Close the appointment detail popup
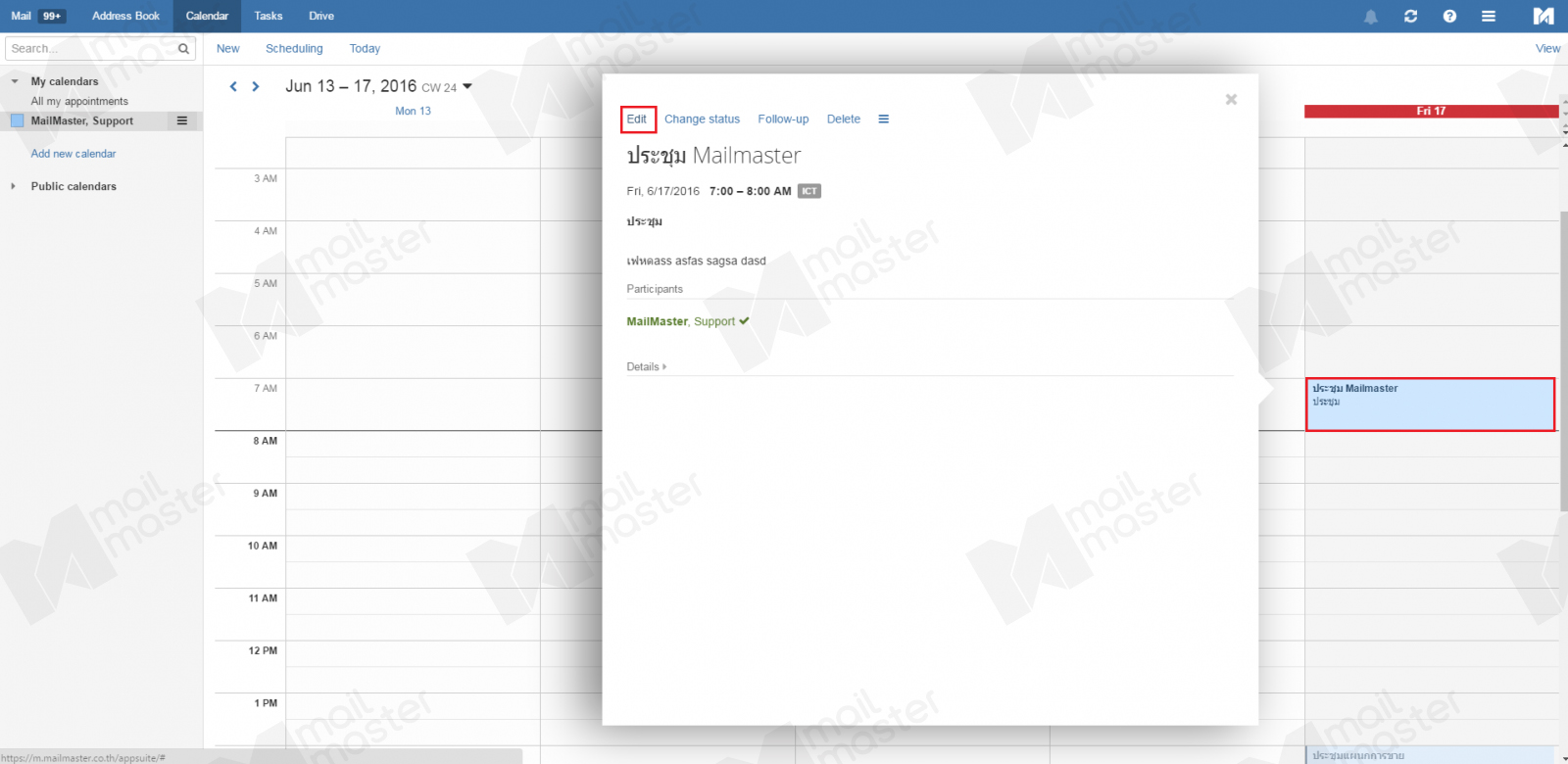The image size is (1568, 764). point(1231,99)
